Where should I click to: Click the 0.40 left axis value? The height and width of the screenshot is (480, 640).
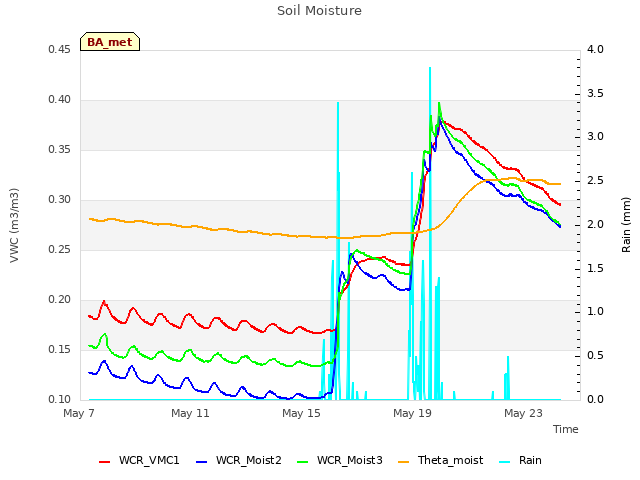(x=60, y=100)
